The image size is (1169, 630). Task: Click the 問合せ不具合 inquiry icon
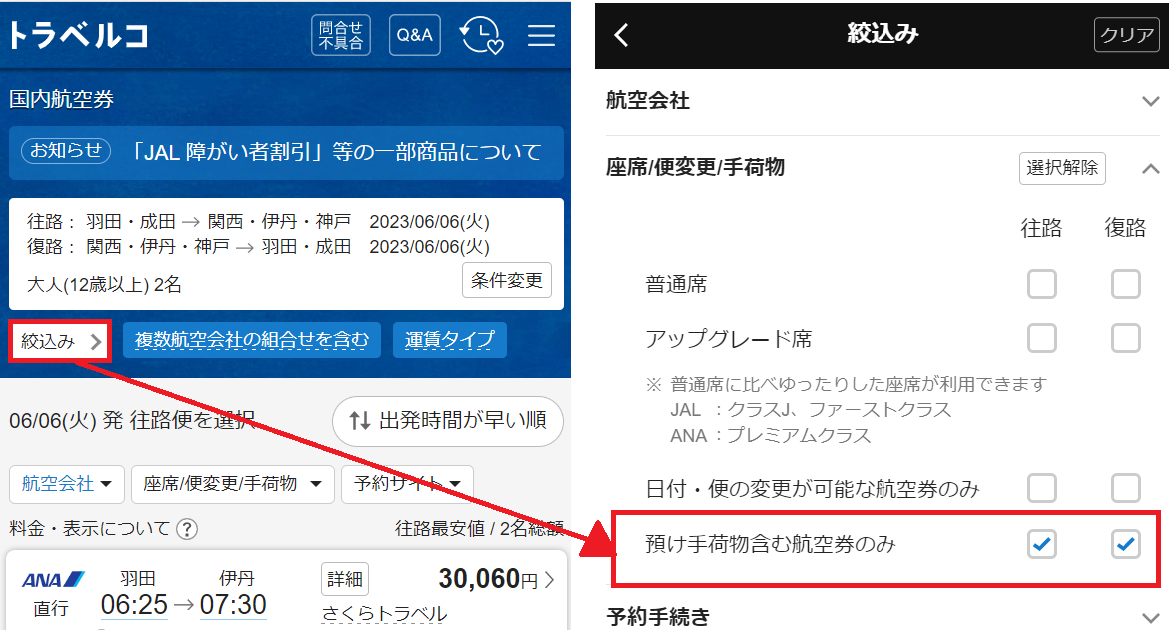click(341, 36)
